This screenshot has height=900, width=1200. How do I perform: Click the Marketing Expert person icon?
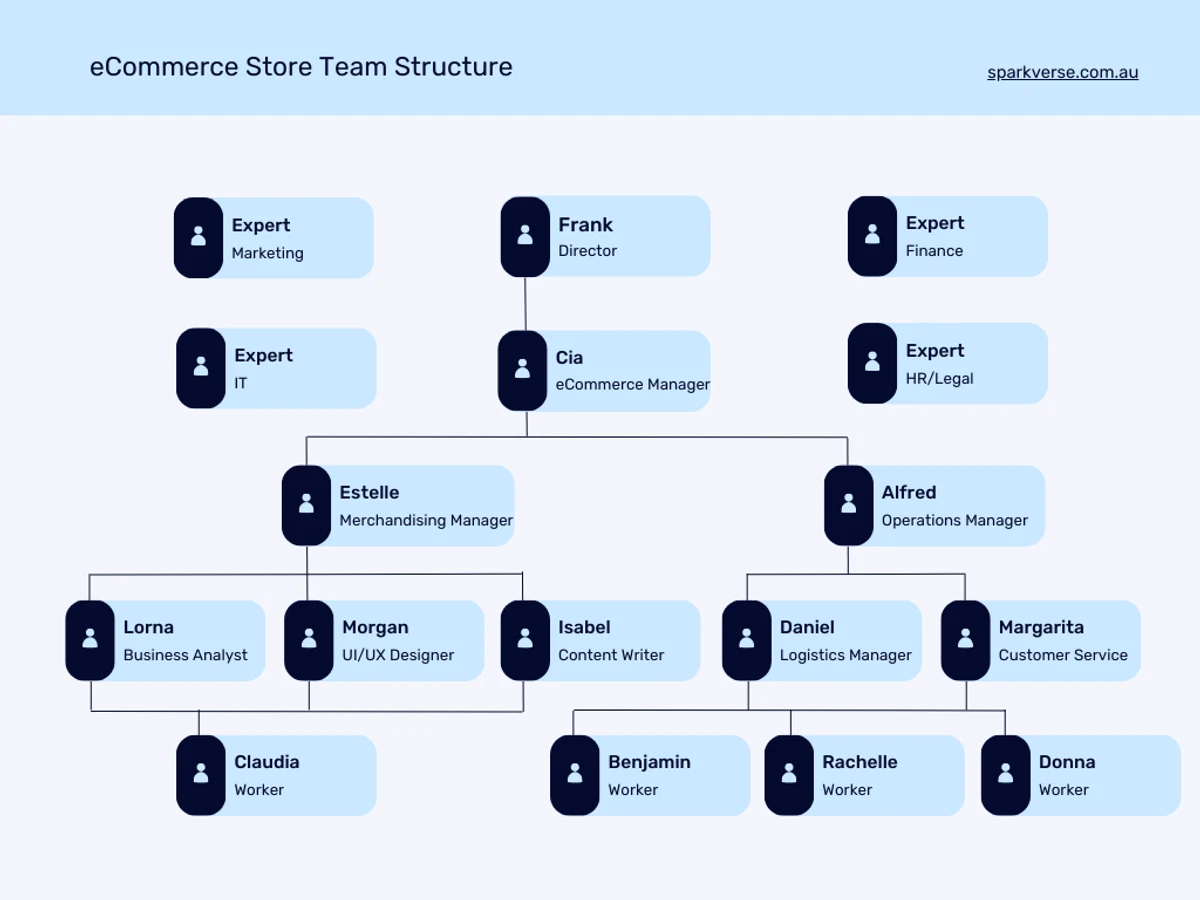(x=198, y=238)
